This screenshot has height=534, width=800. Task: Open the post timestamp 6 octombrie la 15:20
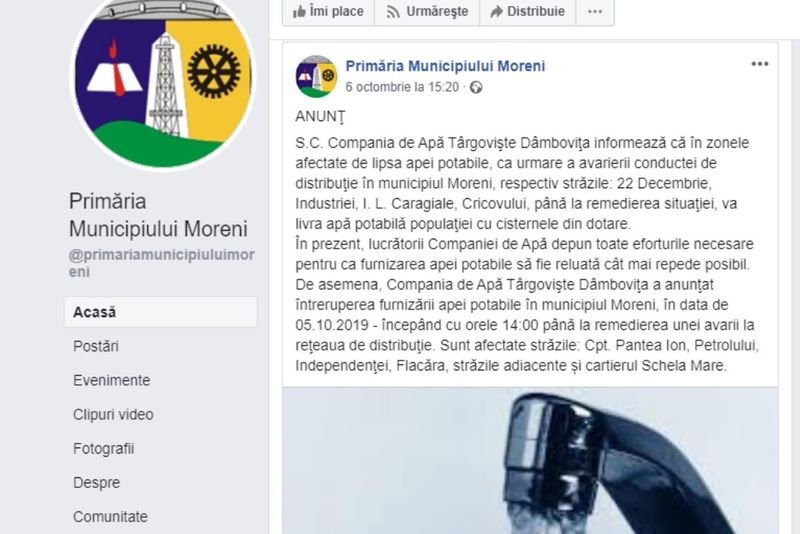tap(402, 87)
